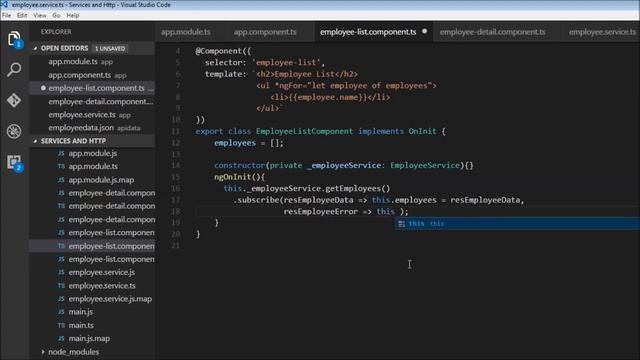Screen dimensions: 640x360
Task: Click unsaved dot beside employee-list in Open Editors
Action: (43, 88)
